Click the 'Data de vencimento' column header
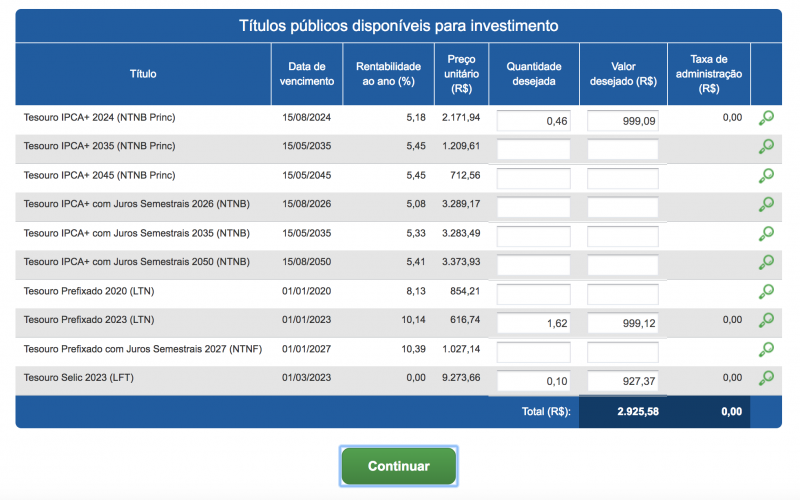800x500 pixels. [x=307, y=74]
